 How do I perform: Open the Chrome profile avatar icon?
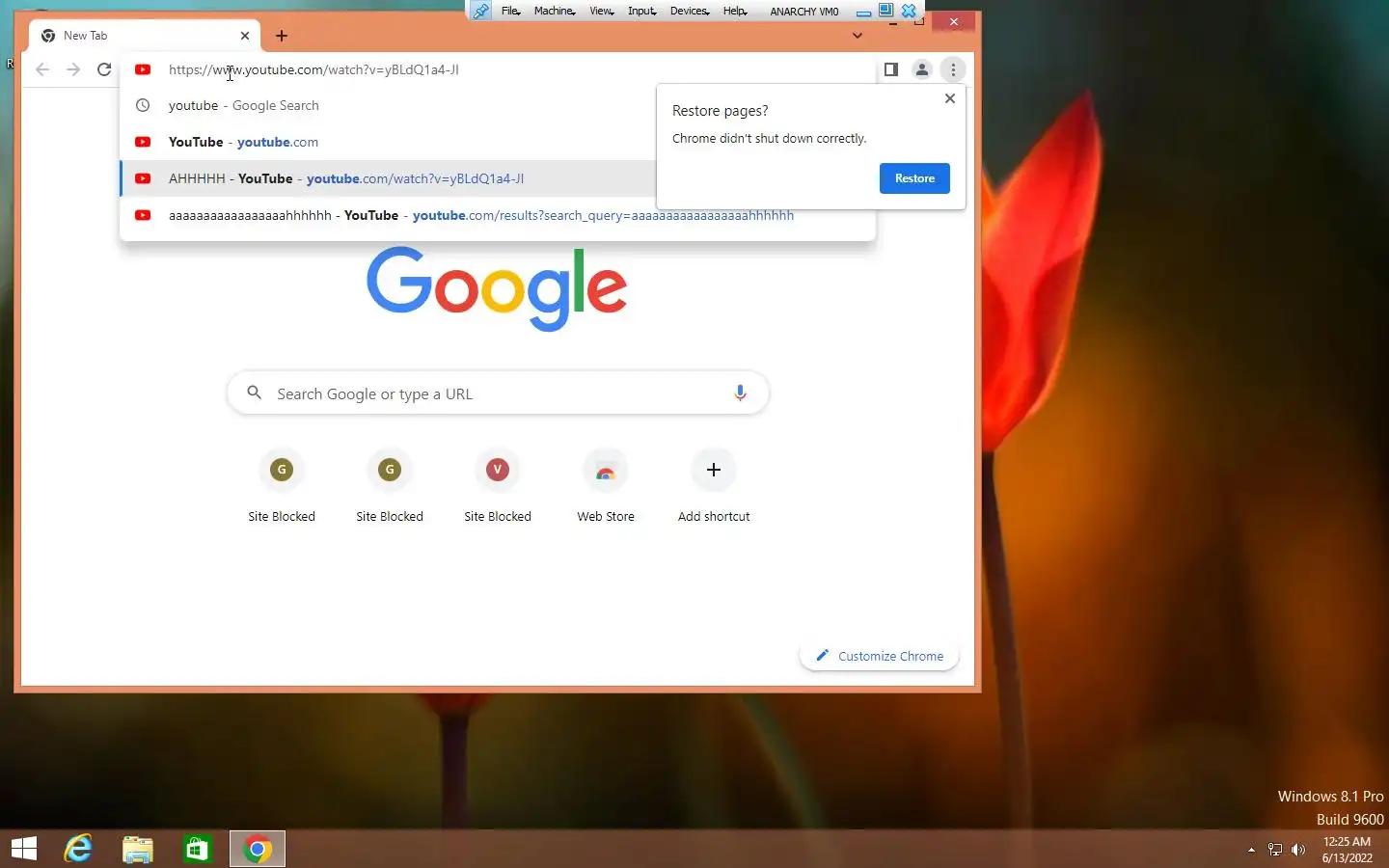tap(922, 69)
